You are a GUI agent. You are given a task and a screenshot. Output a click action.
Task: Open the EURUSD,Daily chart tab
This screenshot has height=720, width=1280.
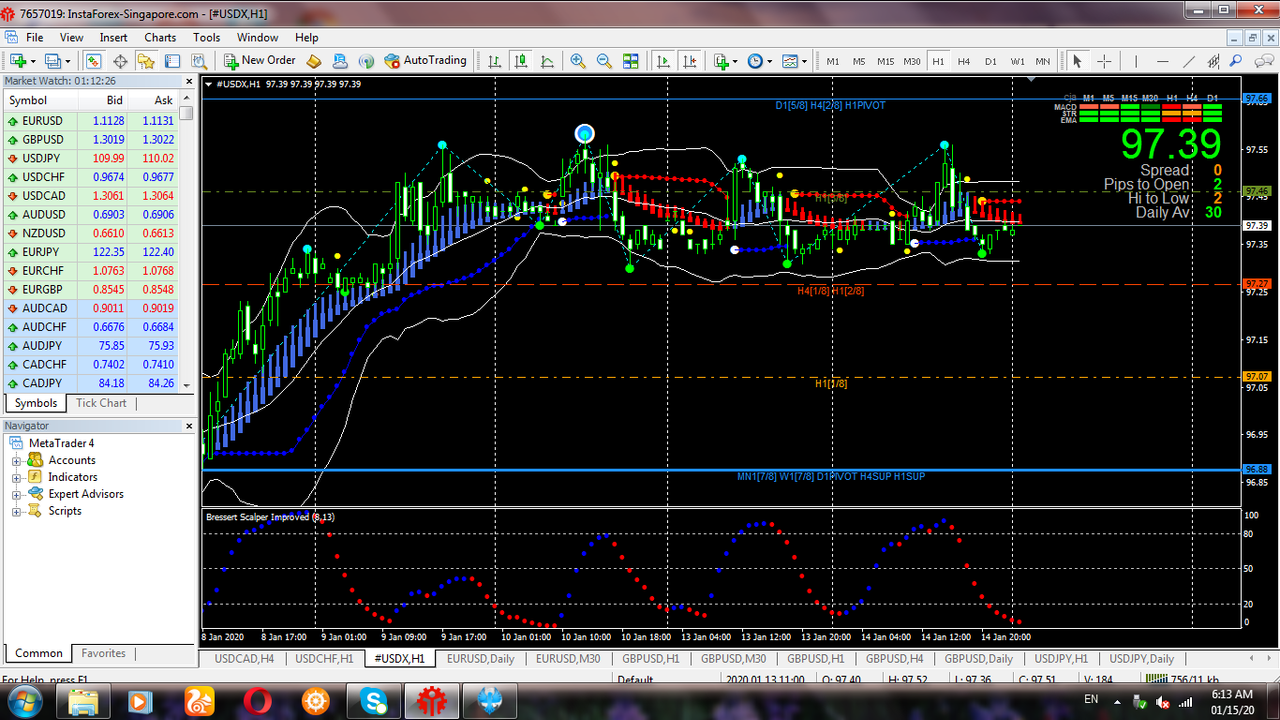(481, 659)
